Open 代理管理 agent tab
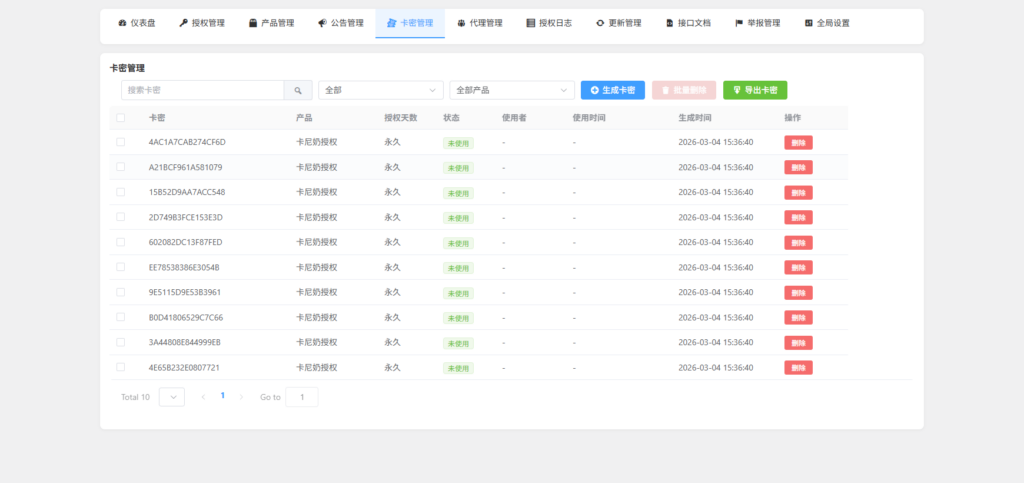This screenshot has width=1024, height=483. (479, 23)
